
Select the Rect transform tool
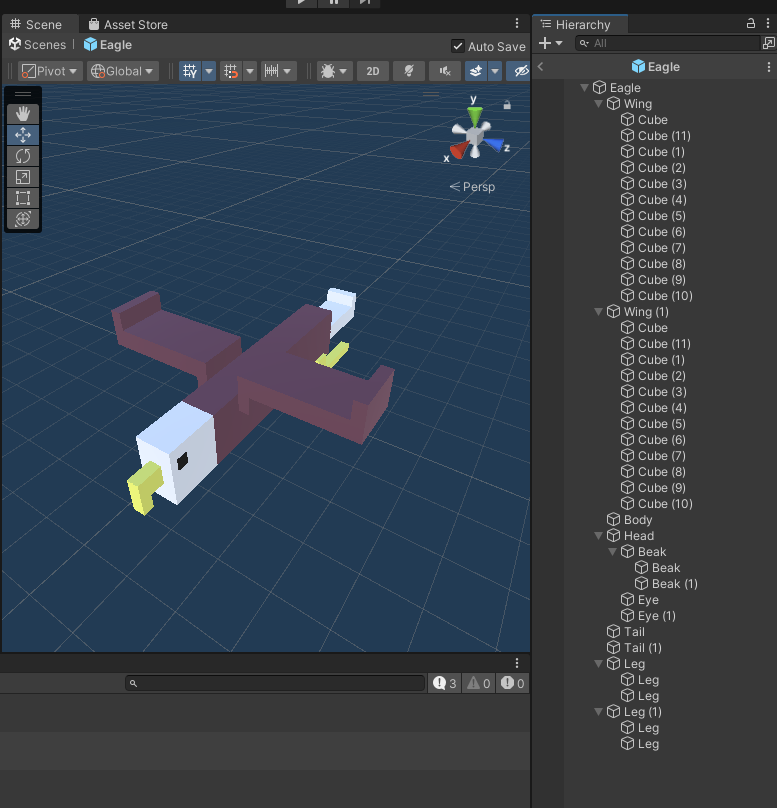tap(23, 198)
